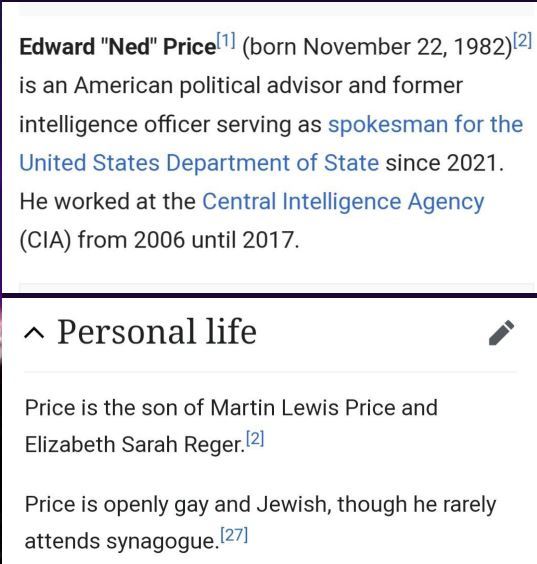Click the '2006 until 2017' text
This screenshot has height=564, width=537.
[214, 240]
